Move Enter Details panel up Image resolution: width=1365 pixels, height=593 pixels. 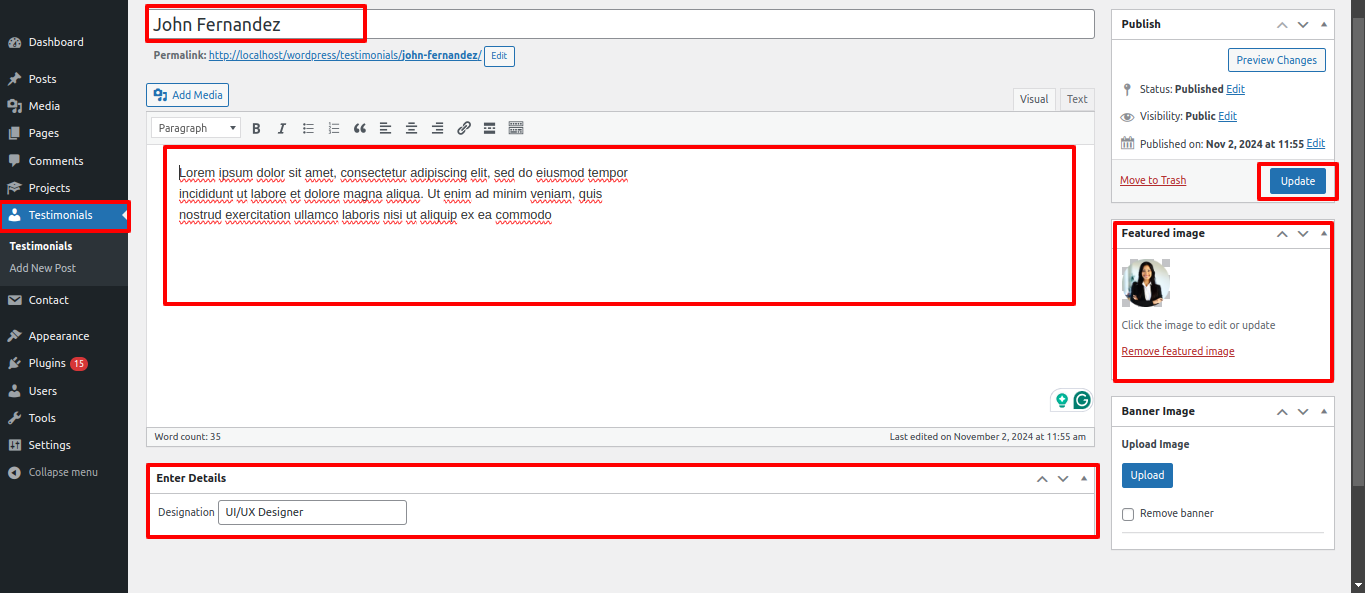tap(1042, 479)
